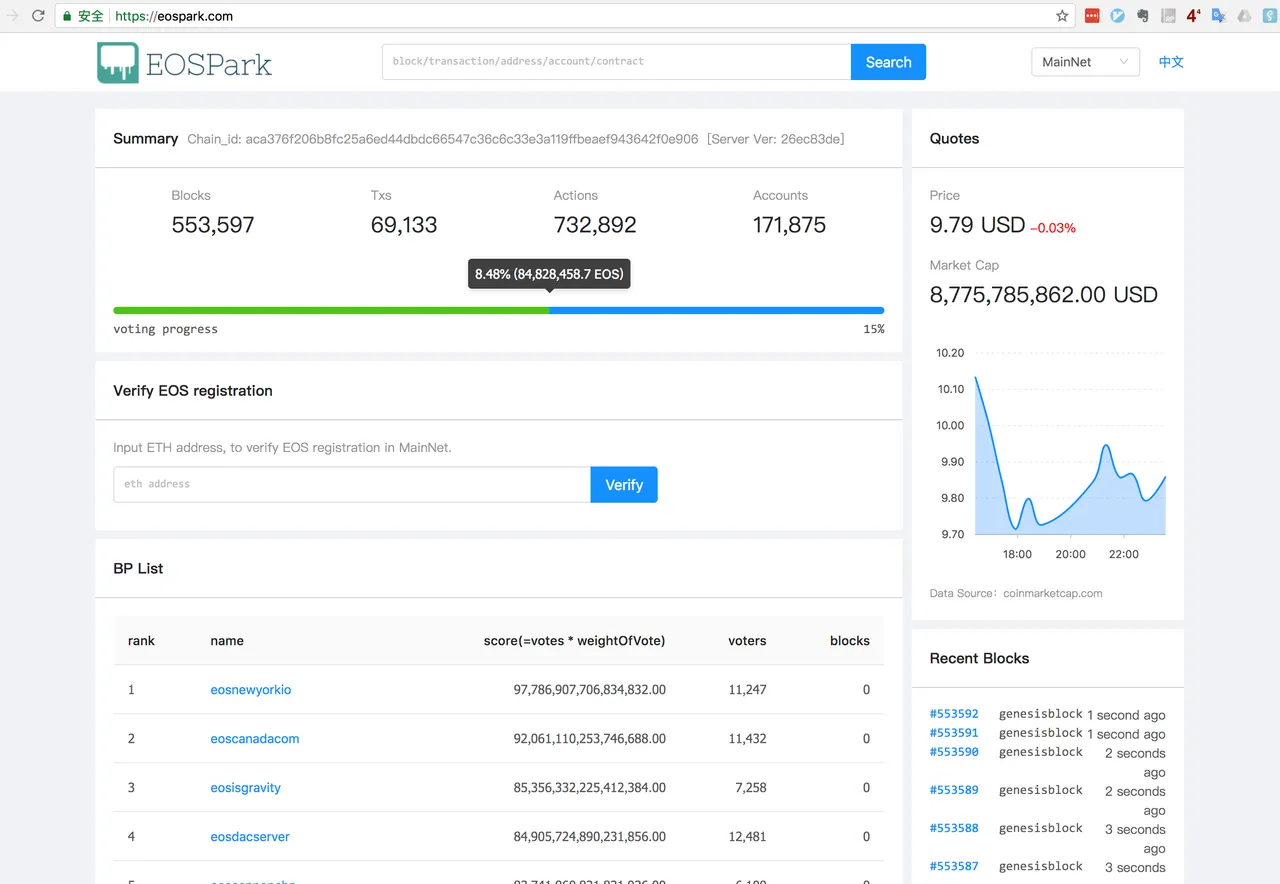Viewport: 1280px width, 884px height.
Task: Open eosdacserver producer page
Action: coord(250,837)
